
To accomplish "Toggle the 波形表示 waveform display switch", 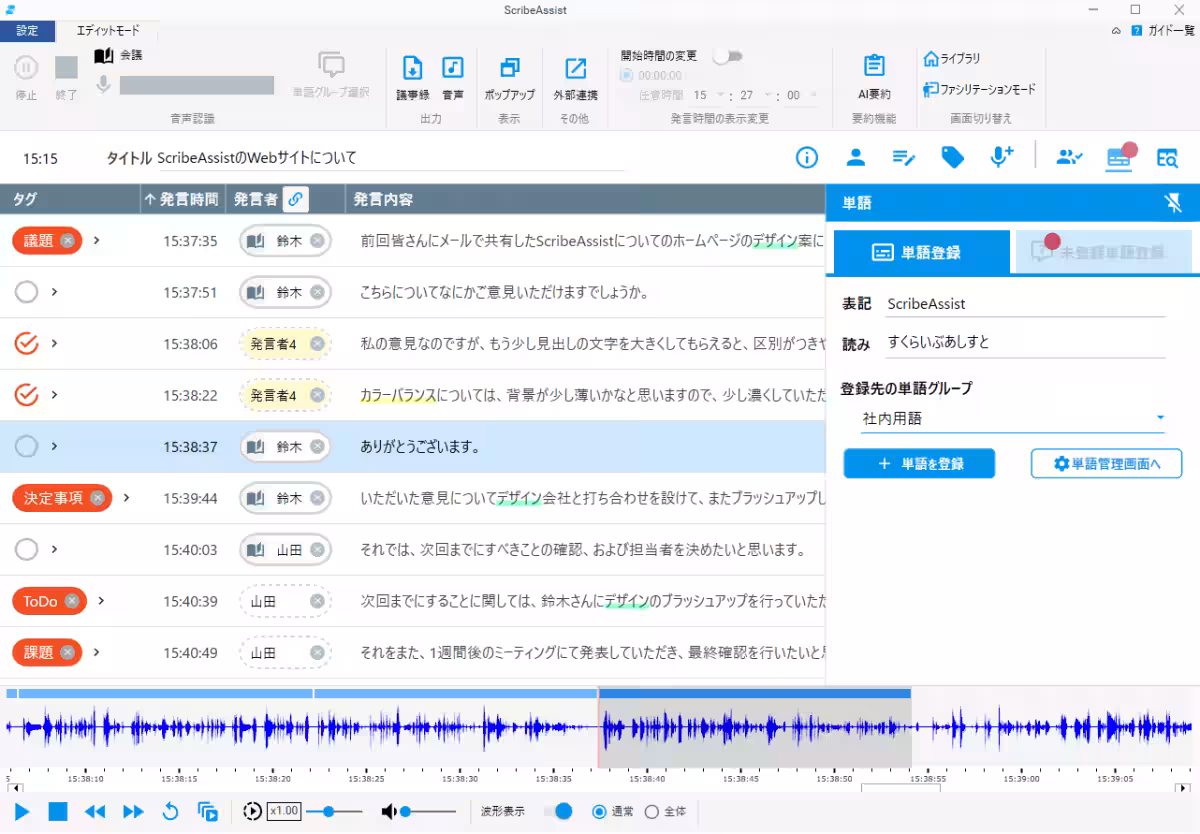I will pos(560,811).
